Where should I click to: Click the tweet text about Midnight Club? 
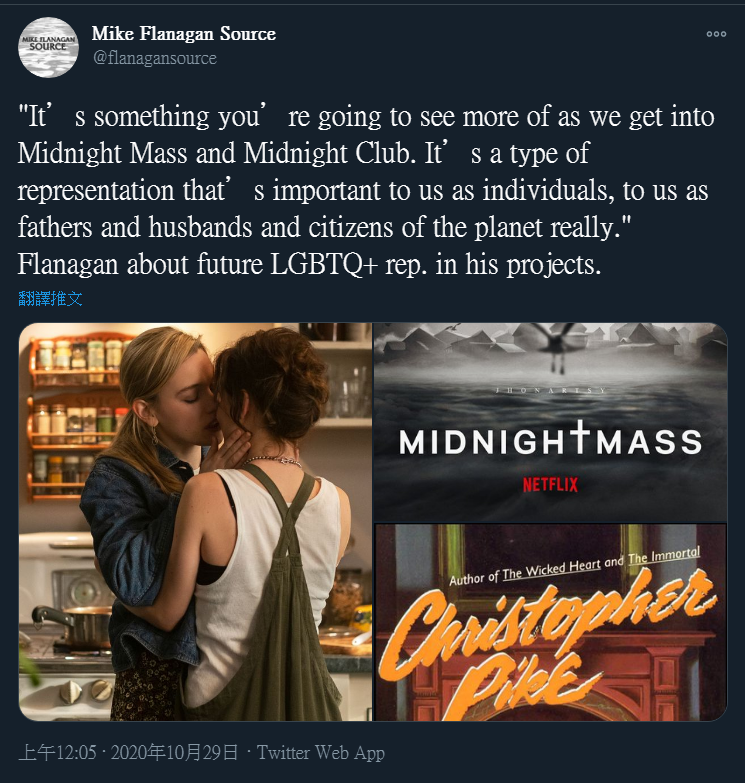pyautogui.click(x=367, y=190)
